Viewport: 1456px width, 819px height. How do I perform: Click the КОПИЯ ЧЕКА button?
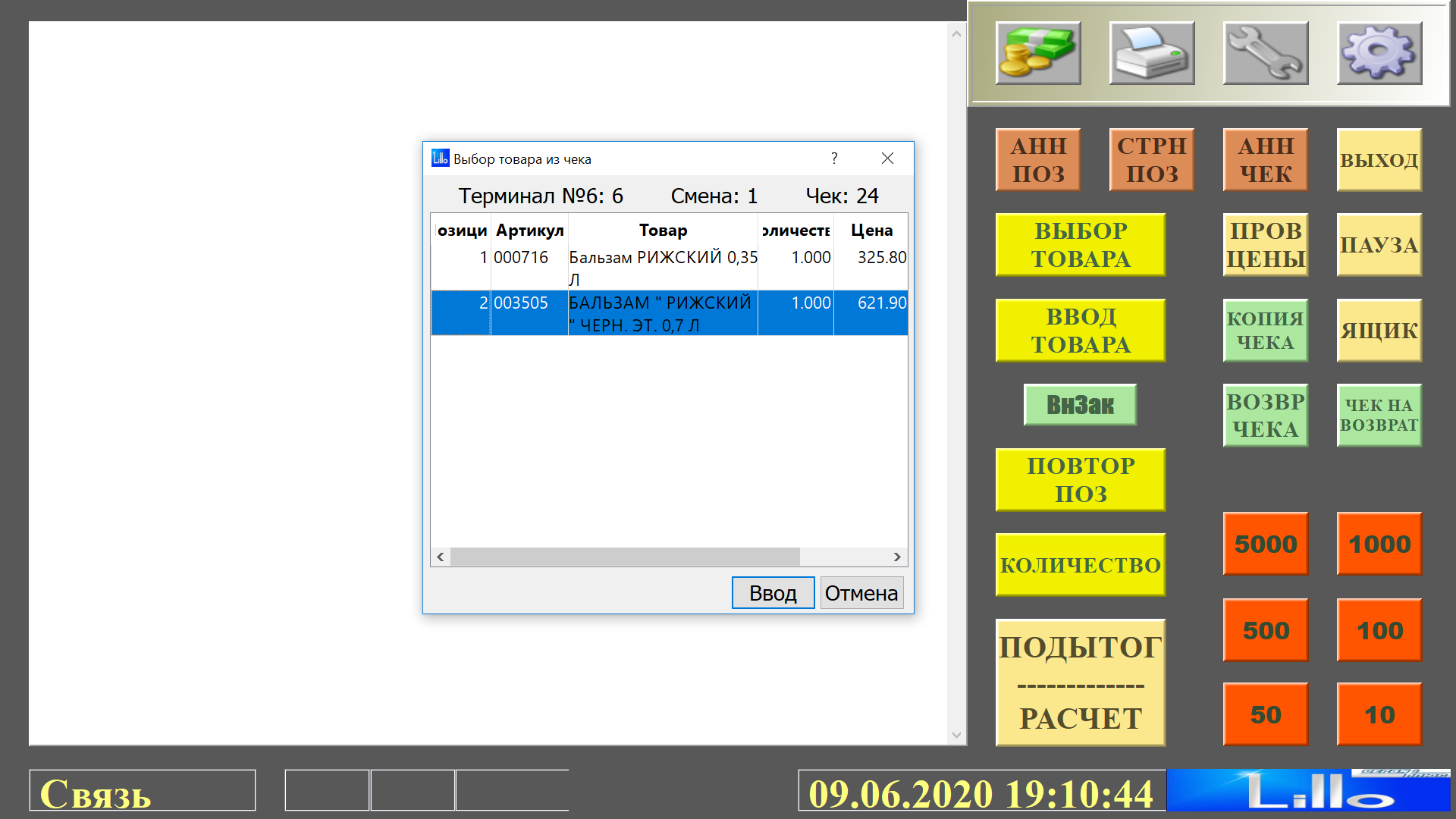tap(1265, 330)
